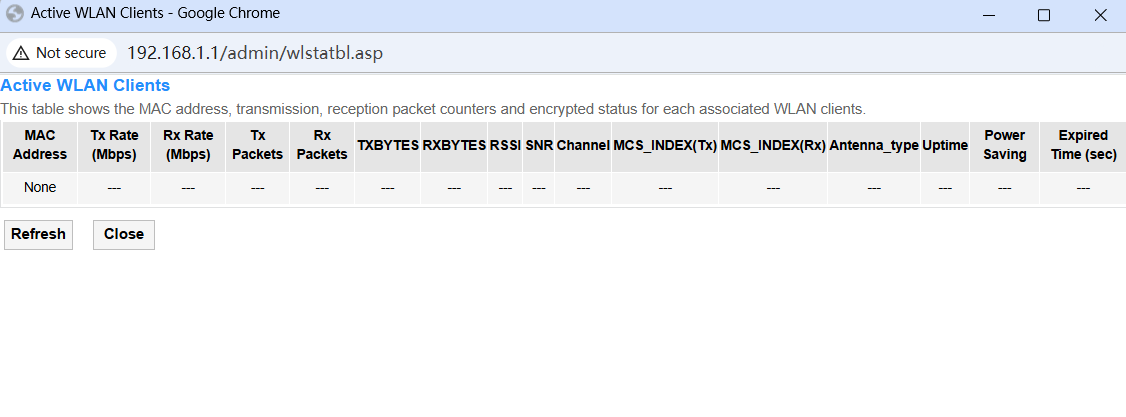Click the Channel column header
1126x417 pixels.
[x=583, y=145]
